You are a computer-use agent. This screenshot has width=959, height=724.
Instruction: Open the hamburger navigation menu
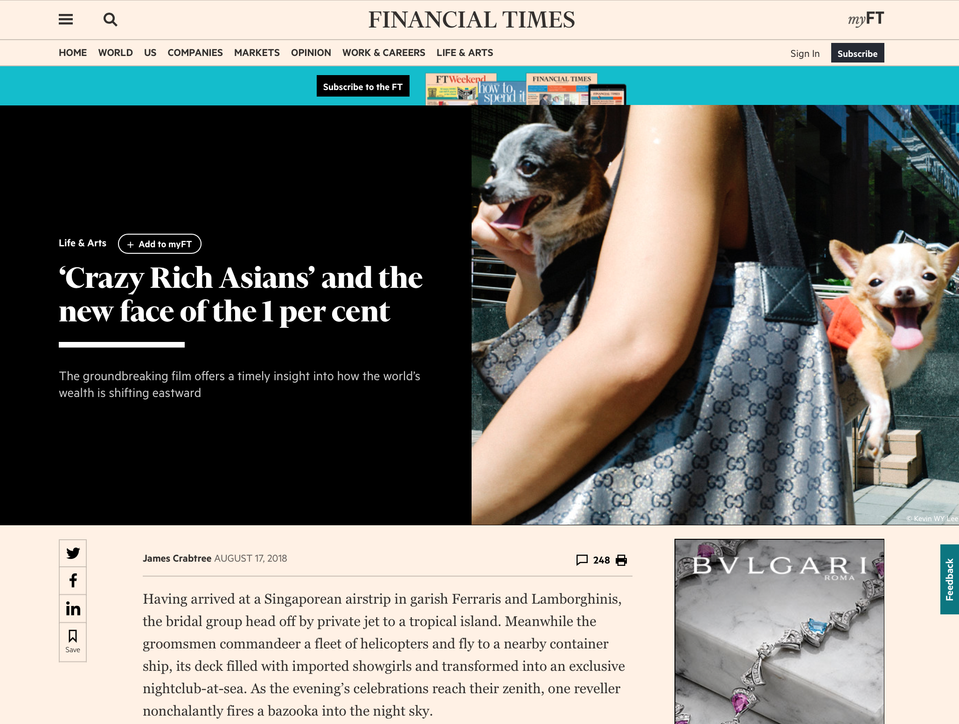(x=65, y=20)
